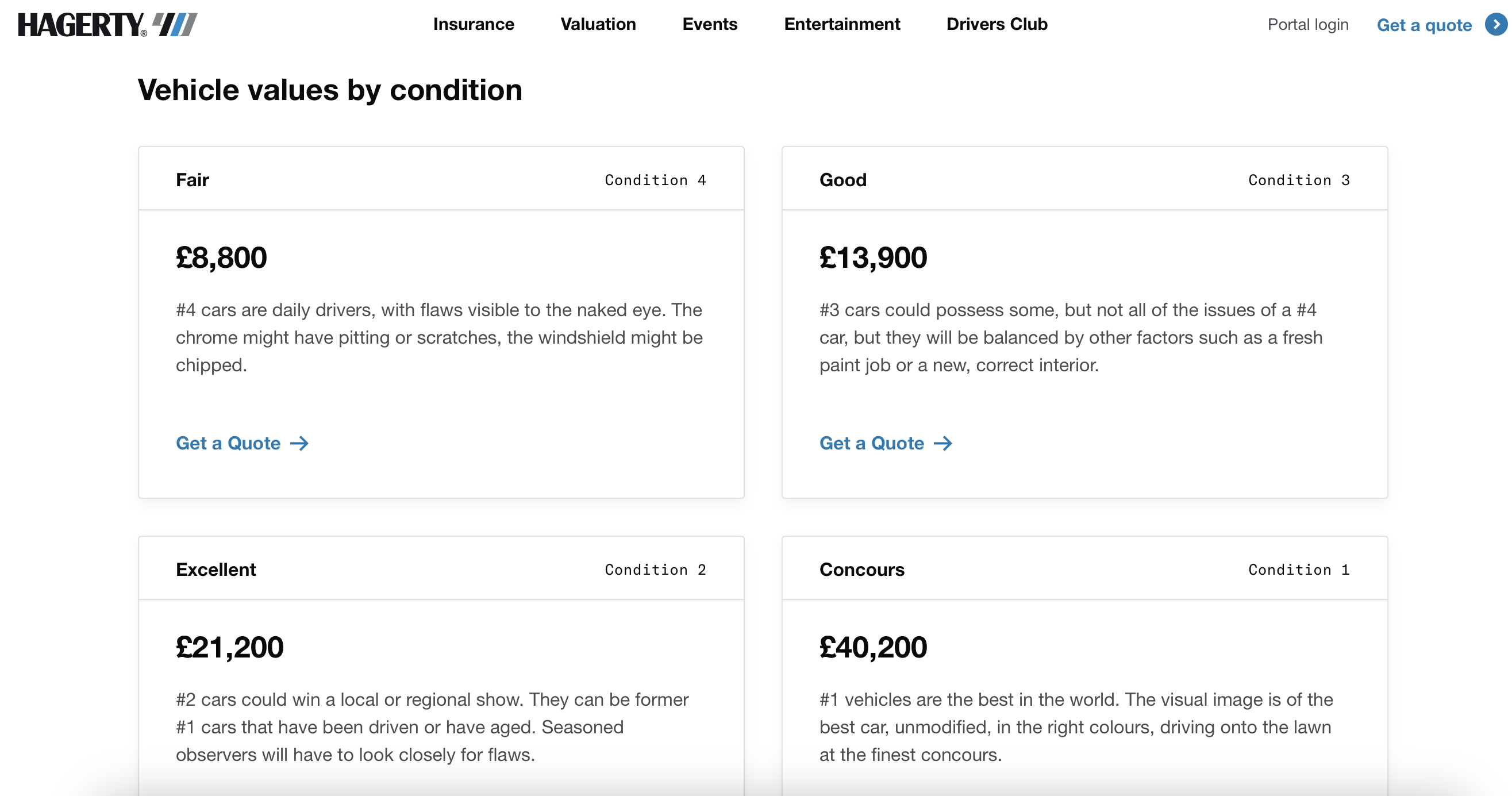Open the Portal login link
This screenshot has height=796, width=1512.
point(1307,25)
